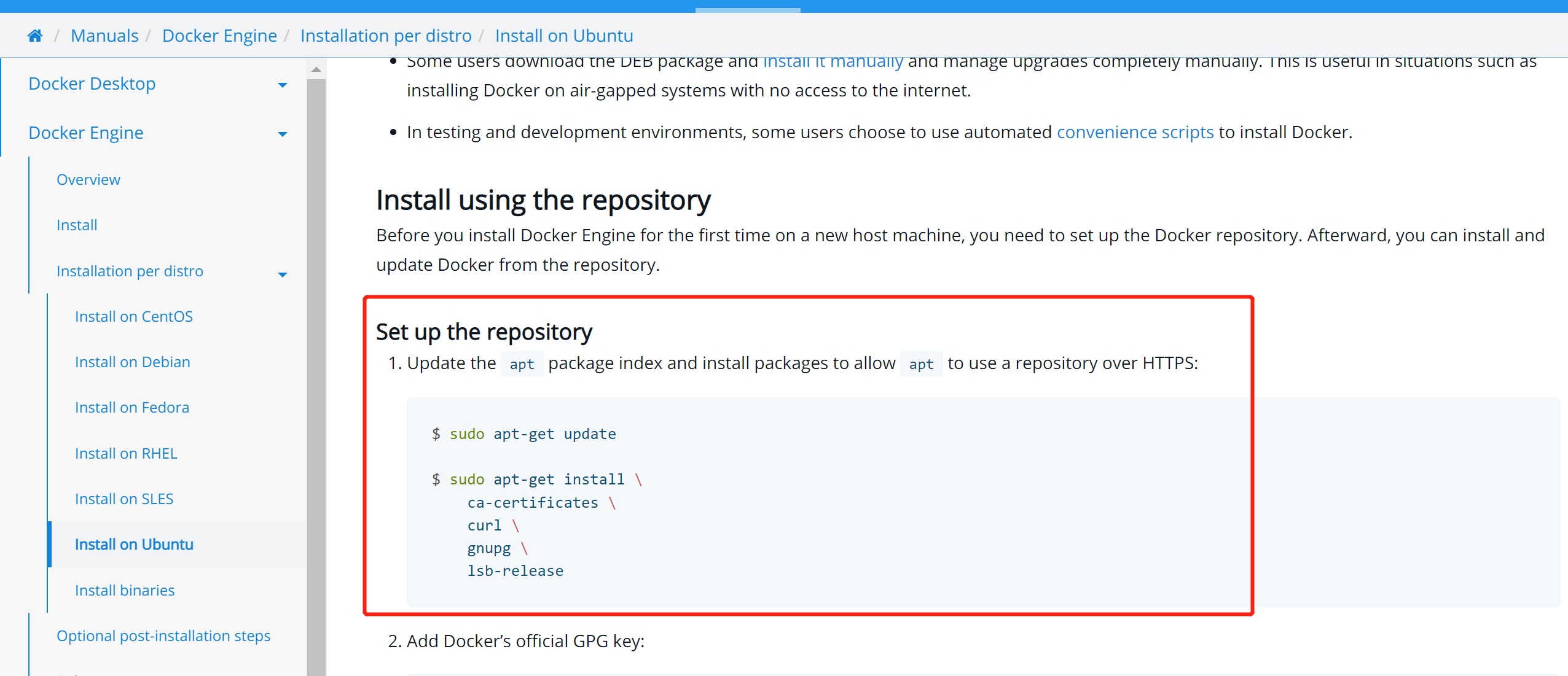Go to Install on RHEL
Image resolution: width=1568 pixels, height=676 pixels.
pos(126,454)
